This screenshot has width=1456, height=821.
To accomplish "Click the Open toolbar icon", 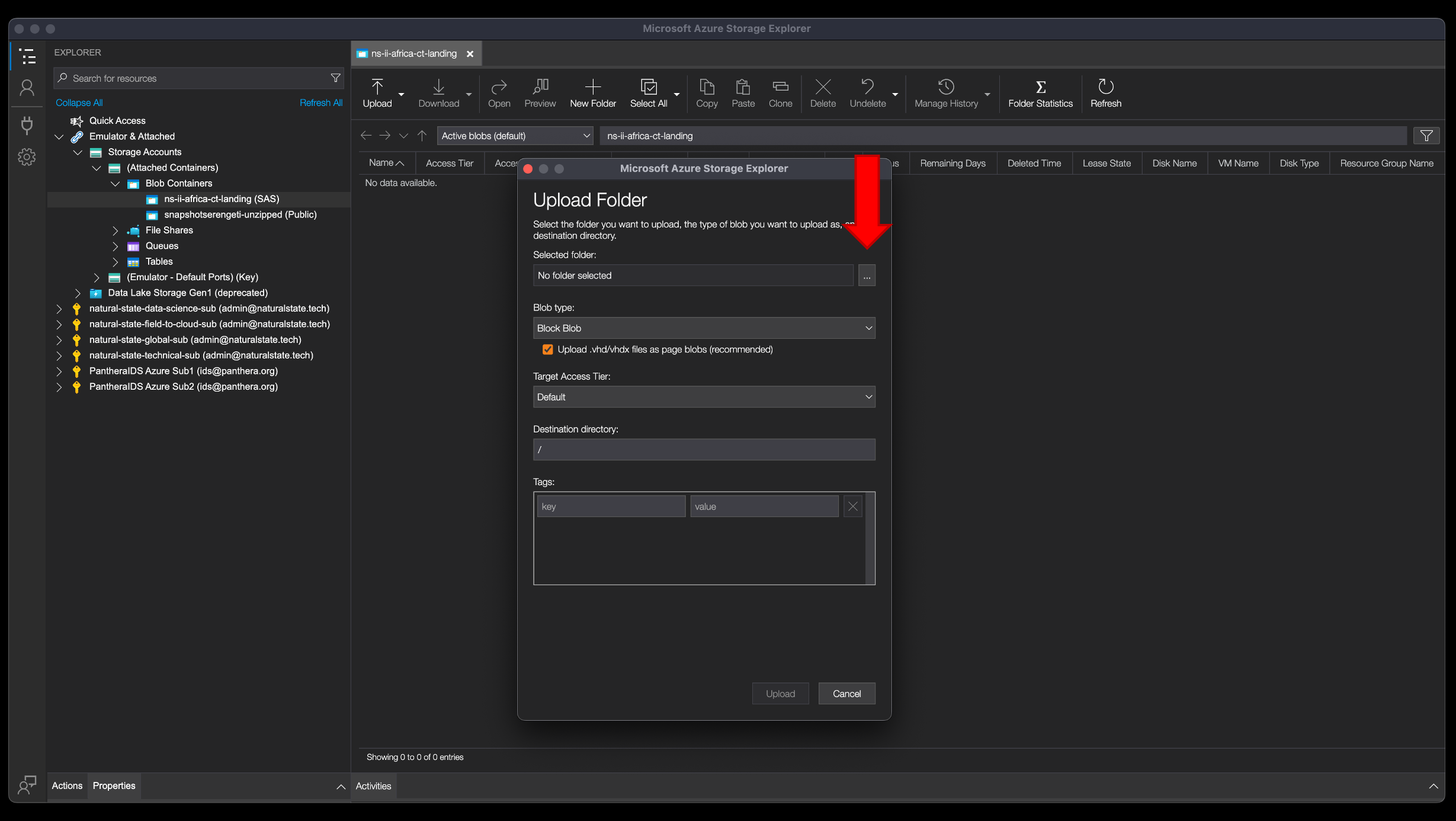I will [x=499, y=94].
